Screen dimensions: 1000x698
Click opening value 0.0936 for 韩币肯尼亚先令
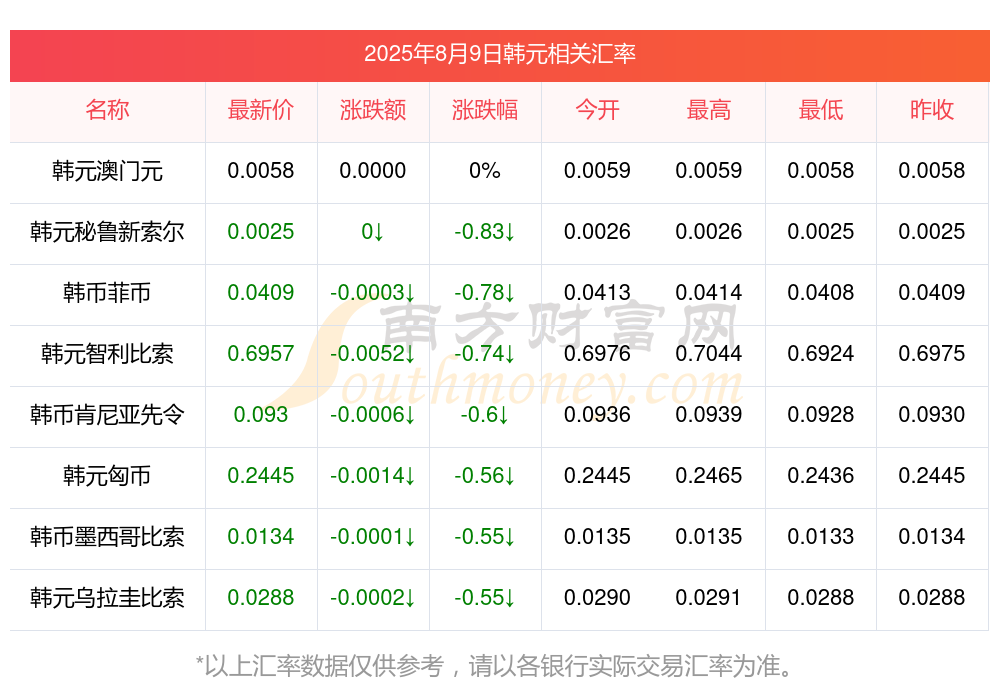(x=597, y=415)
